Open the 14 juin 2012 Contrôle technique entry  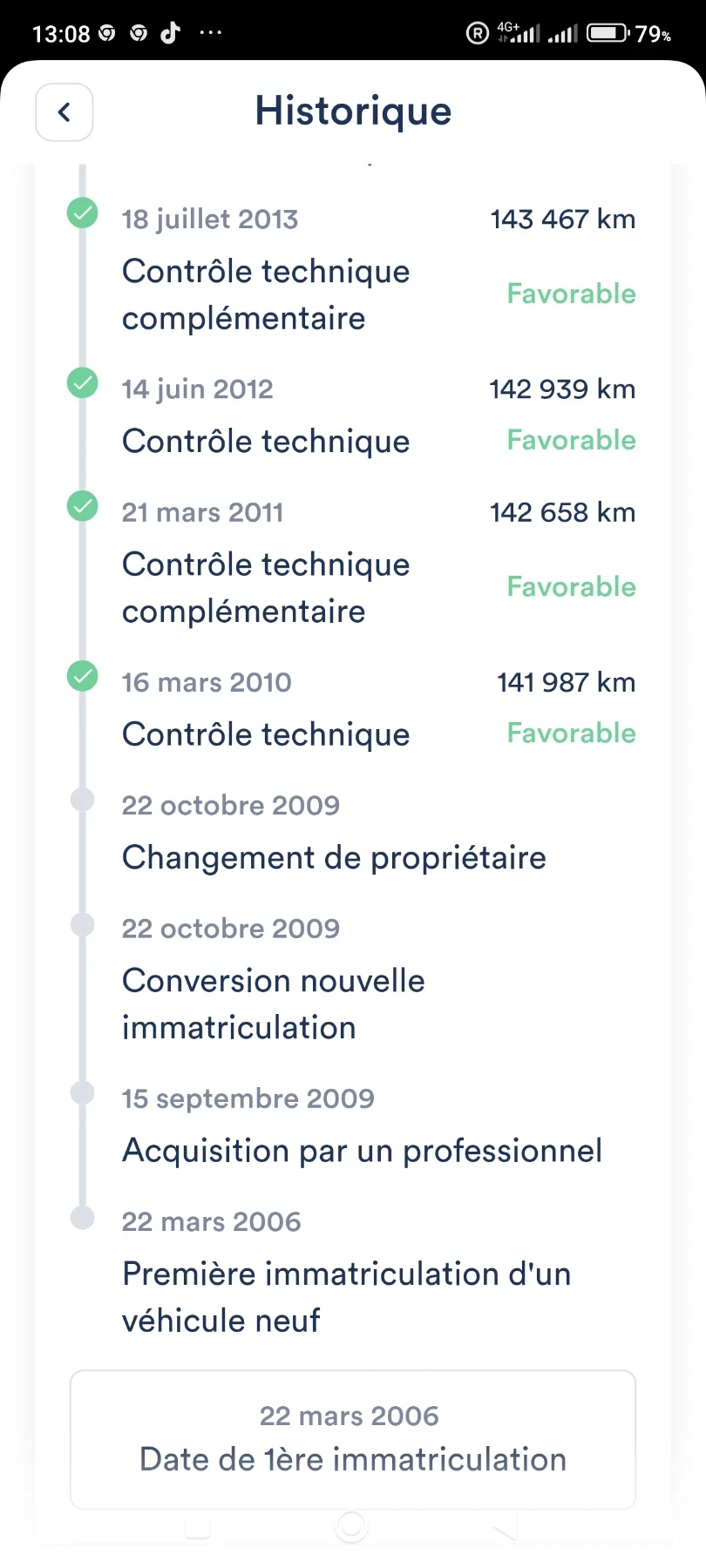[378, 416]
